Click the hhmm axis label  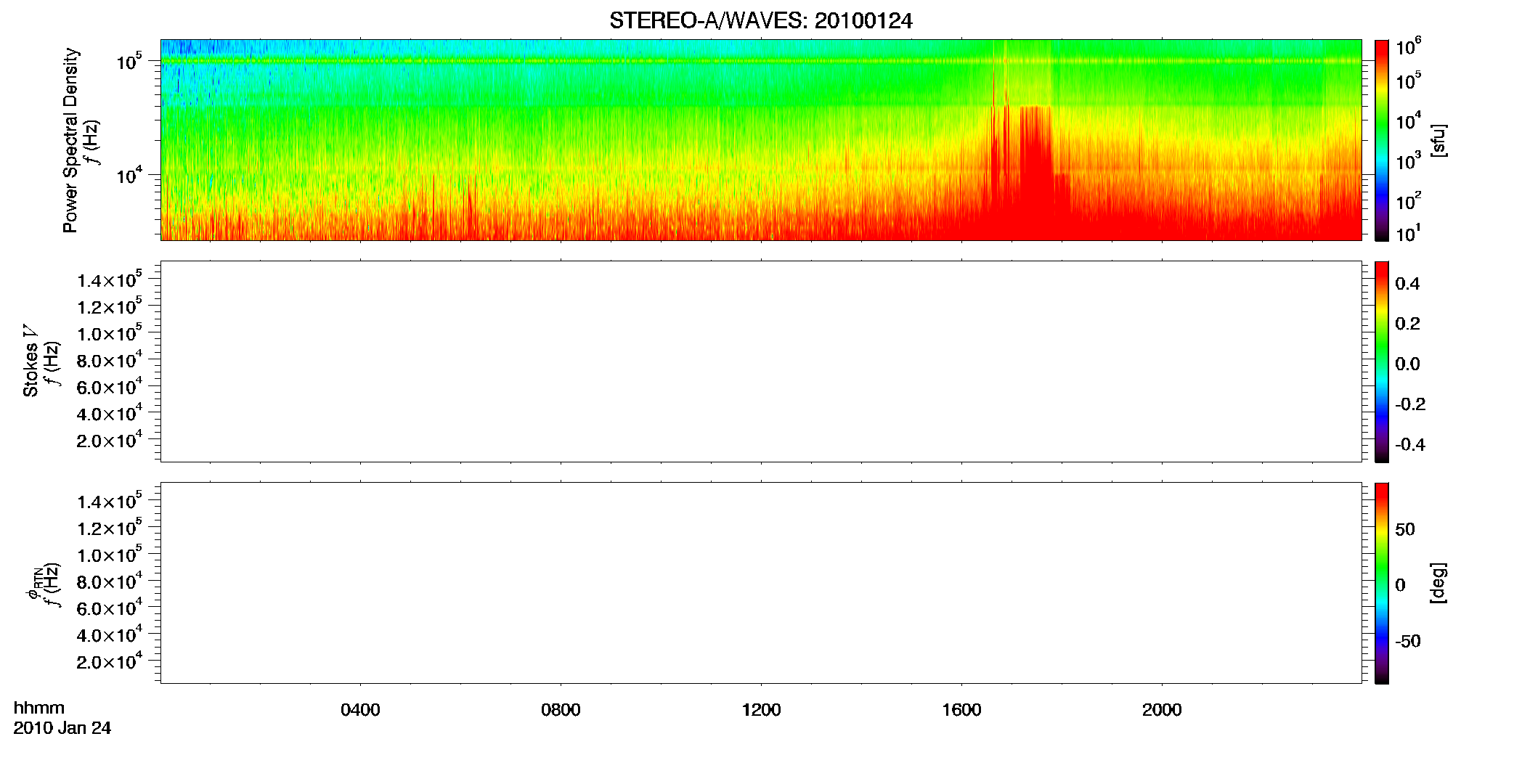coord(39,708)
